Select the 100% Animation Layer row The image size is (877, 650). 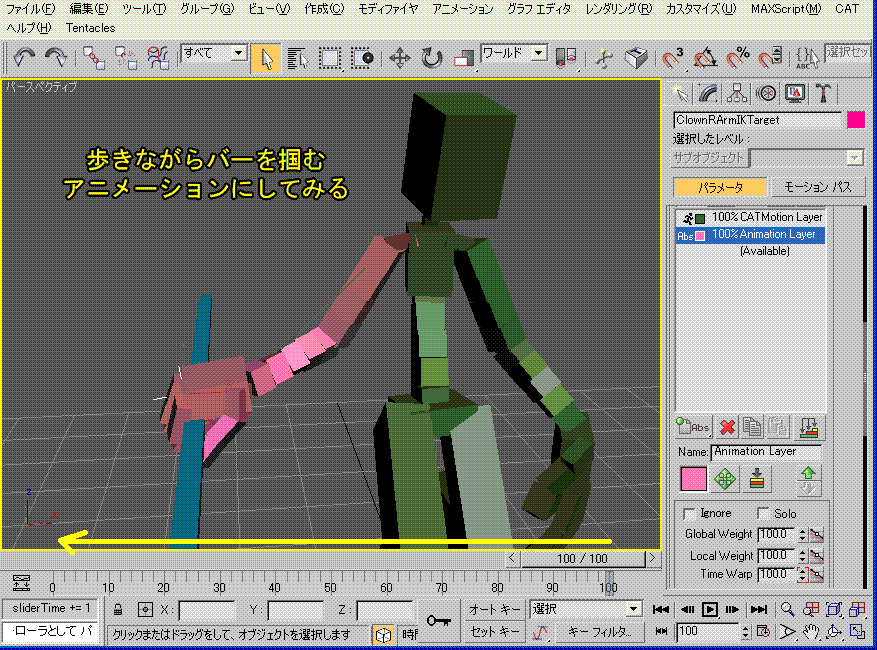(x=751, y=234)
